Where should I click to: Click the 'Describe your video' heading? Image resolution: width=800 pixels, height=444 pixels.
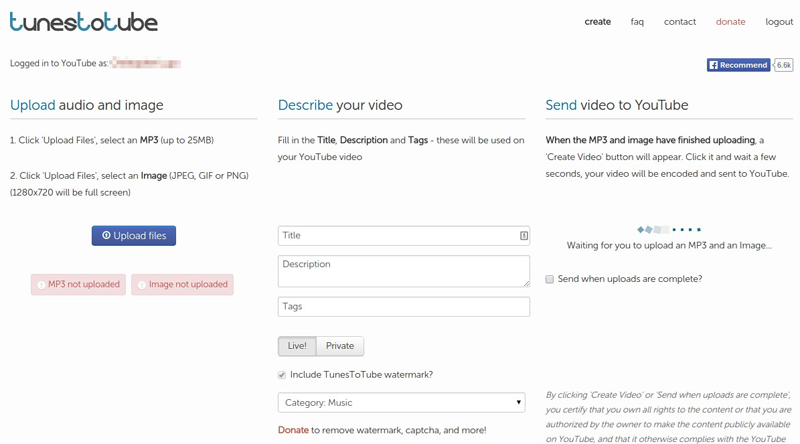340,105
